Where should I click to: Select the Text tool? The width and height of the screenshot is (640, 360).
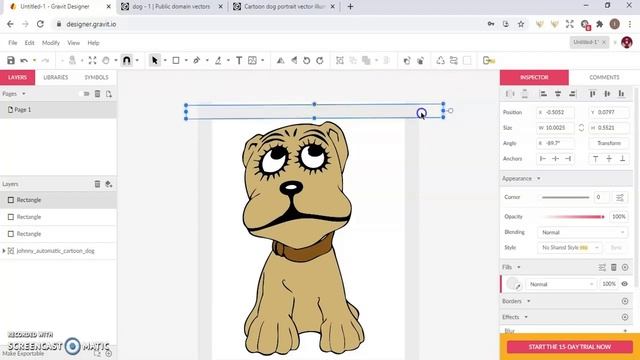pyautogui.click(x=239, y=60)
